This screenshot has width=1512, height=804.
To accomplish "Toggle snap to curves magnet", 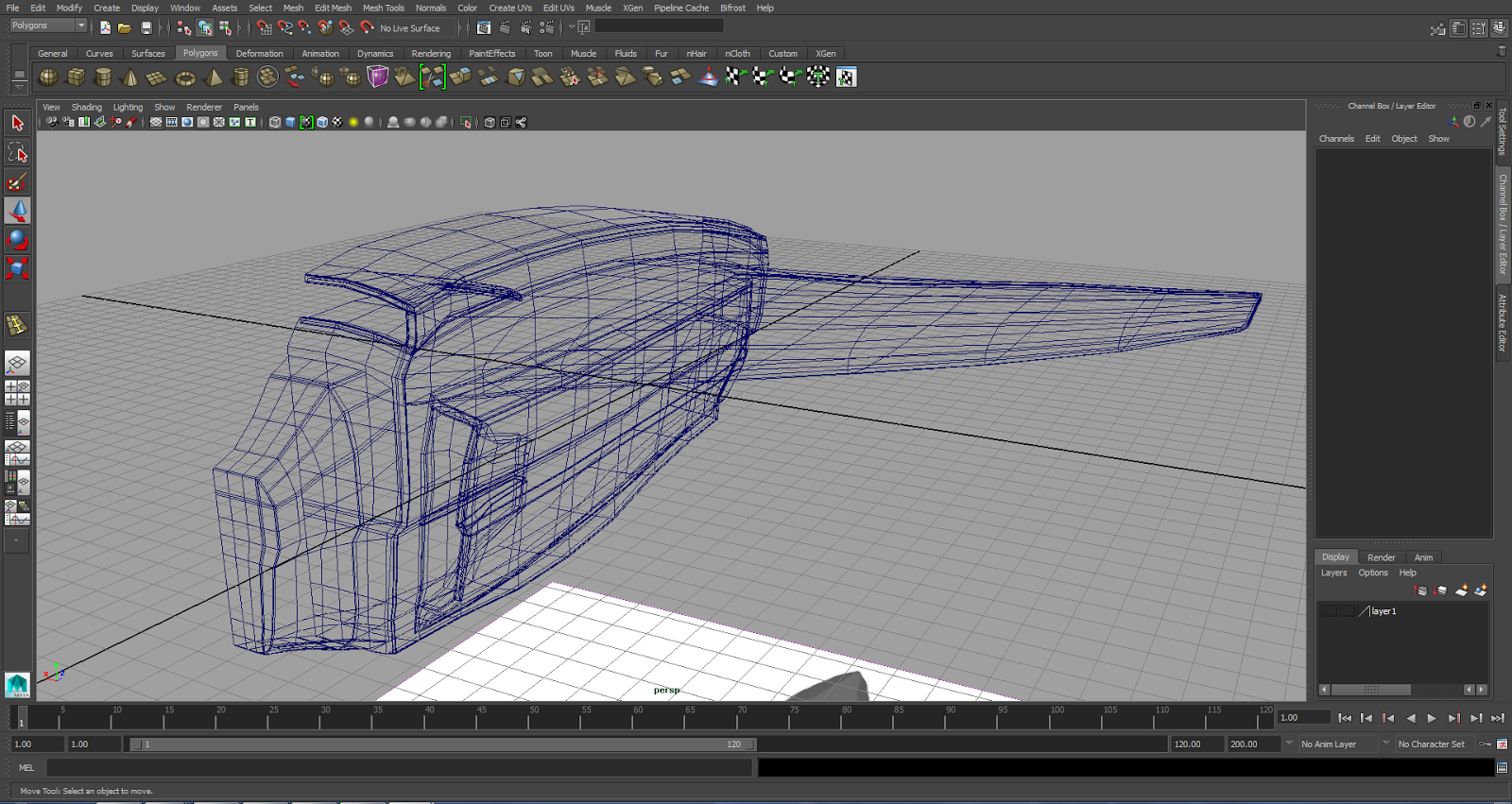I will 284,28.
